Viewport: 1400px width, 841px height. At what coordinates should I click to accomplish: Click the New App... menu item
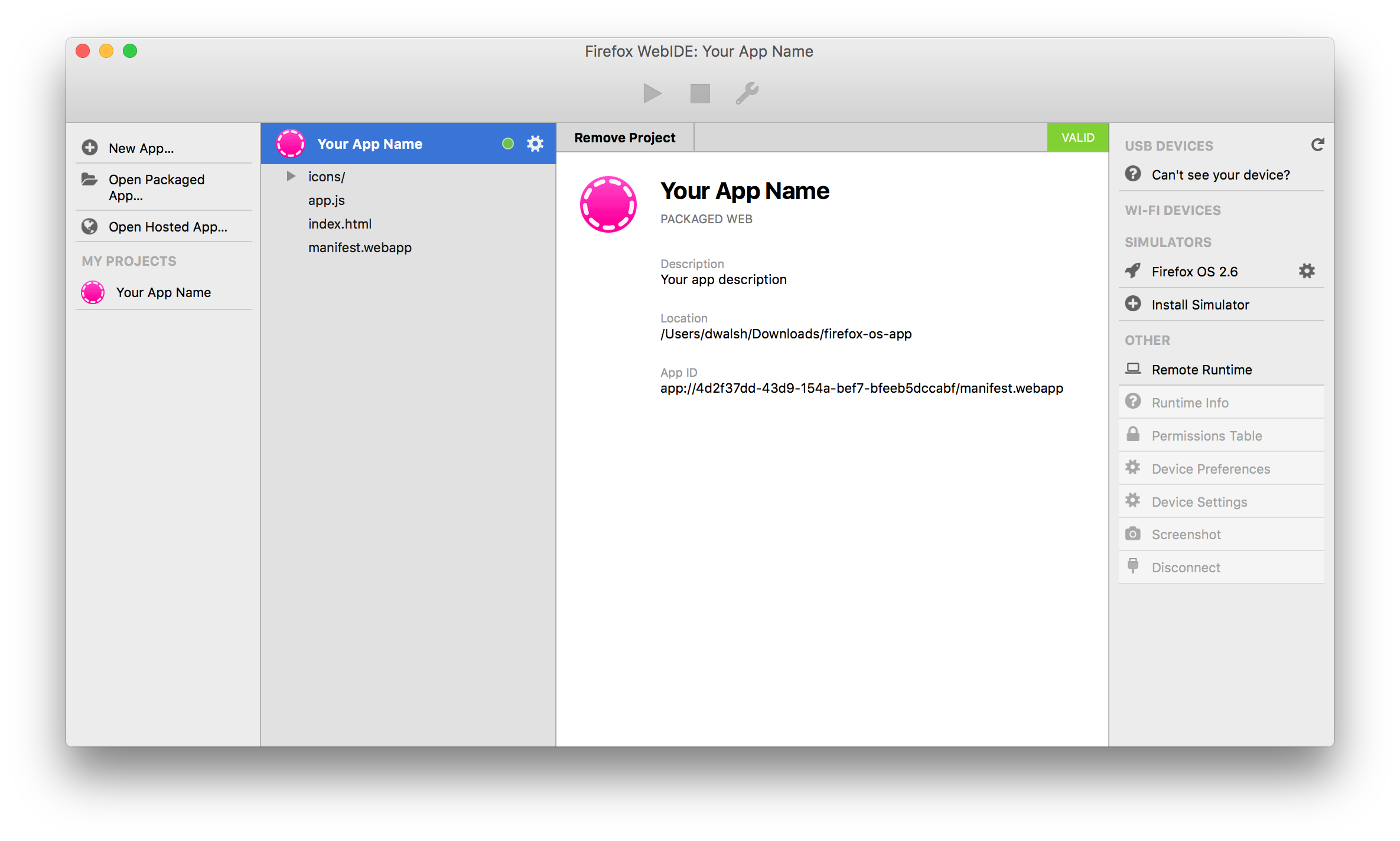(140, 148)
